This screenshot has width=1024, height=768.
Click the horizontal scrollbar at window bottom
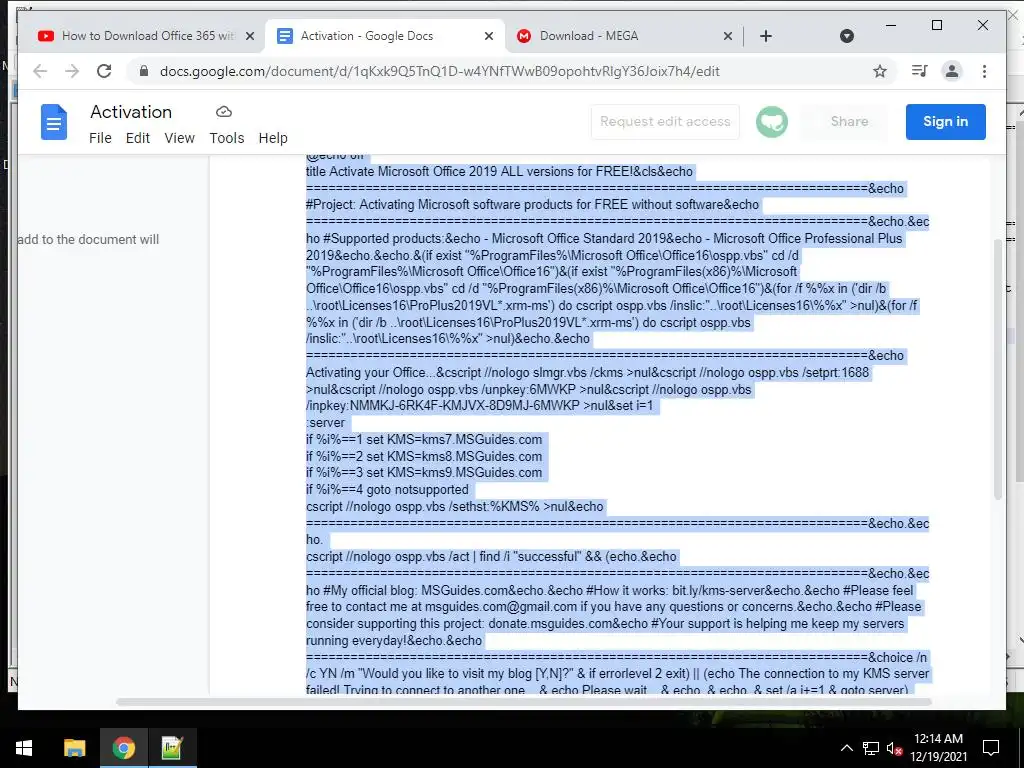pyautogui.click(x=524, y=702)
